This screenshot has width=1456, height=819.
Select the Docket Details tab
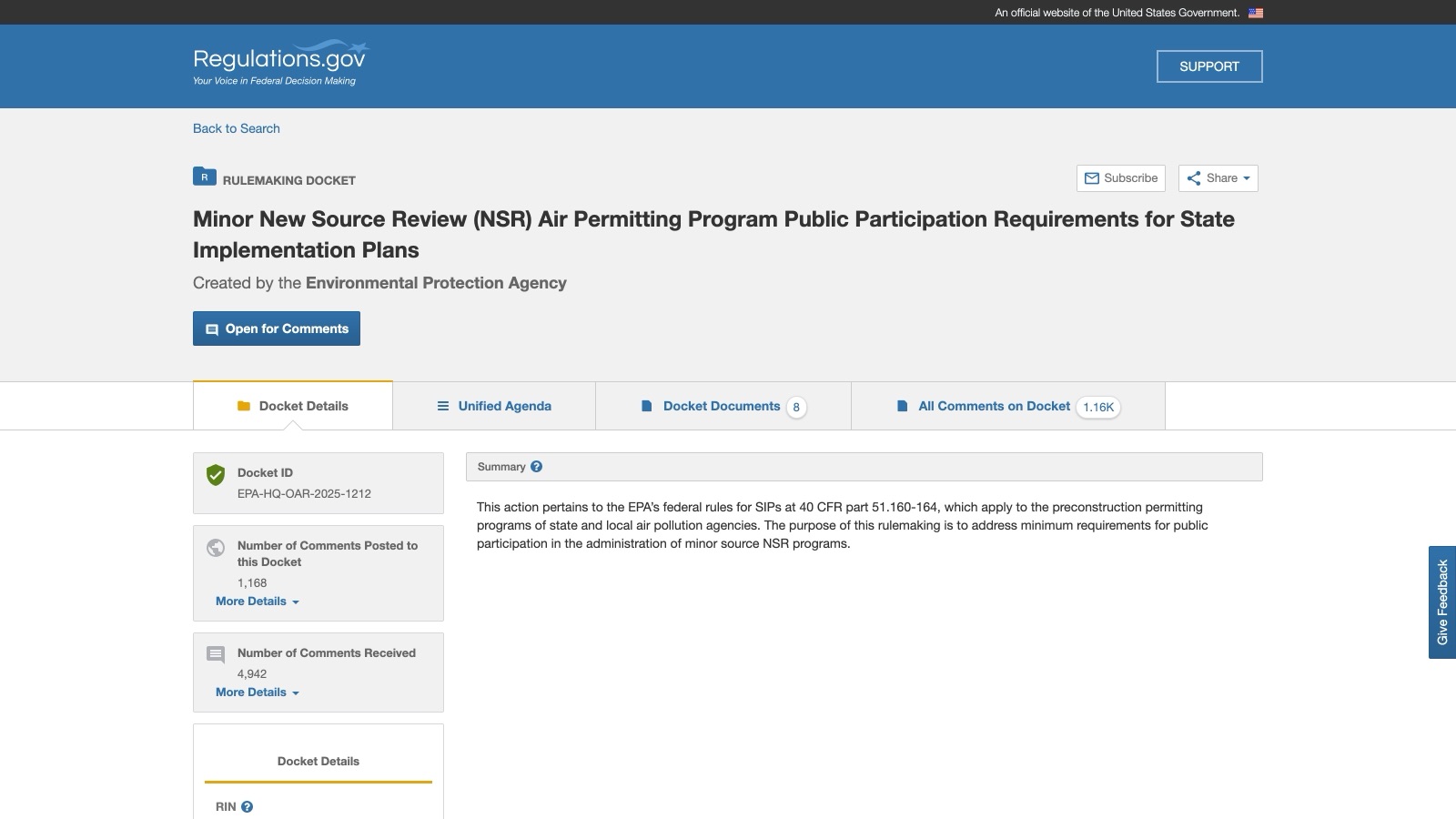[293, 406]
